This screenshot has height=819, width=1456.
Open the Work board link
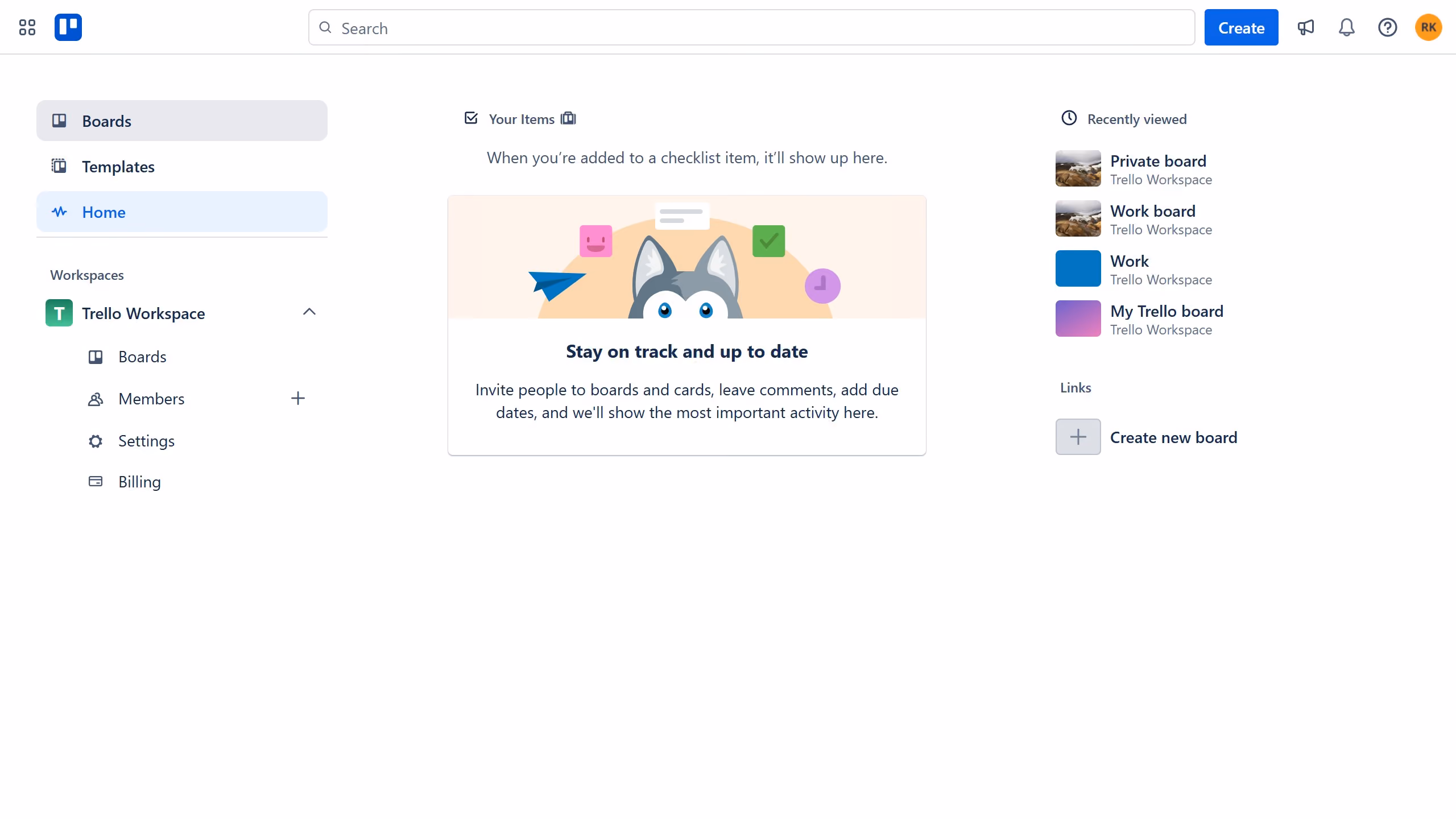(x=1153, y=211)
